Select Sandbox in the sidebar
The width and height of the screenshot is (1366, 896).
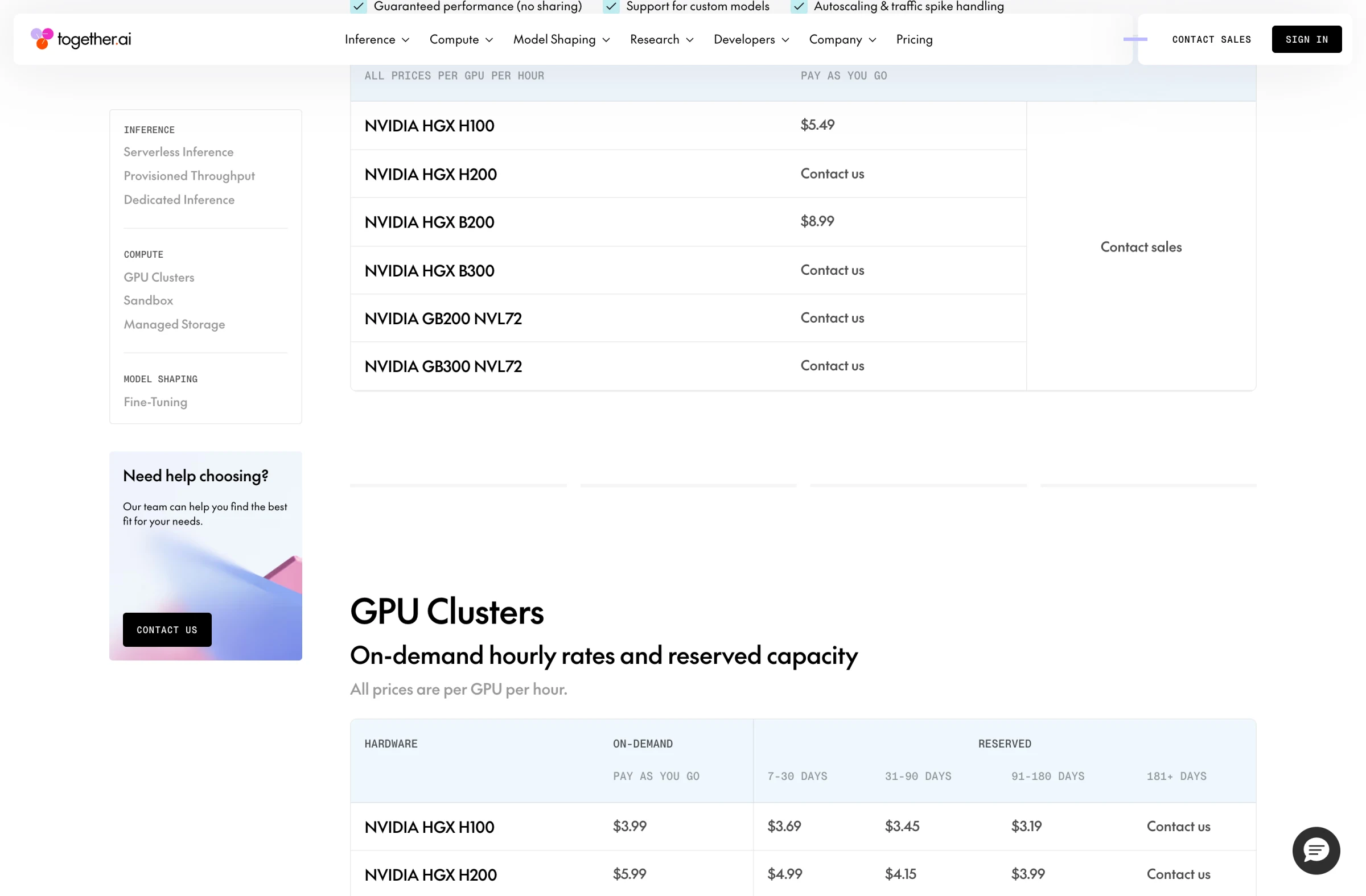(x=148, y=300)
